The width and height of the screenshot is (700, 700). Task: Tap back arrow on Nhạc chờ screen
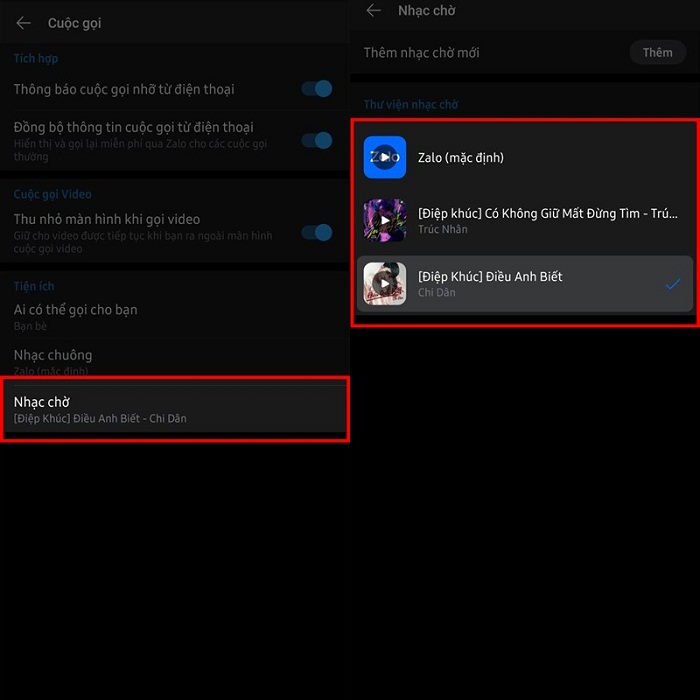click(374, 11)
